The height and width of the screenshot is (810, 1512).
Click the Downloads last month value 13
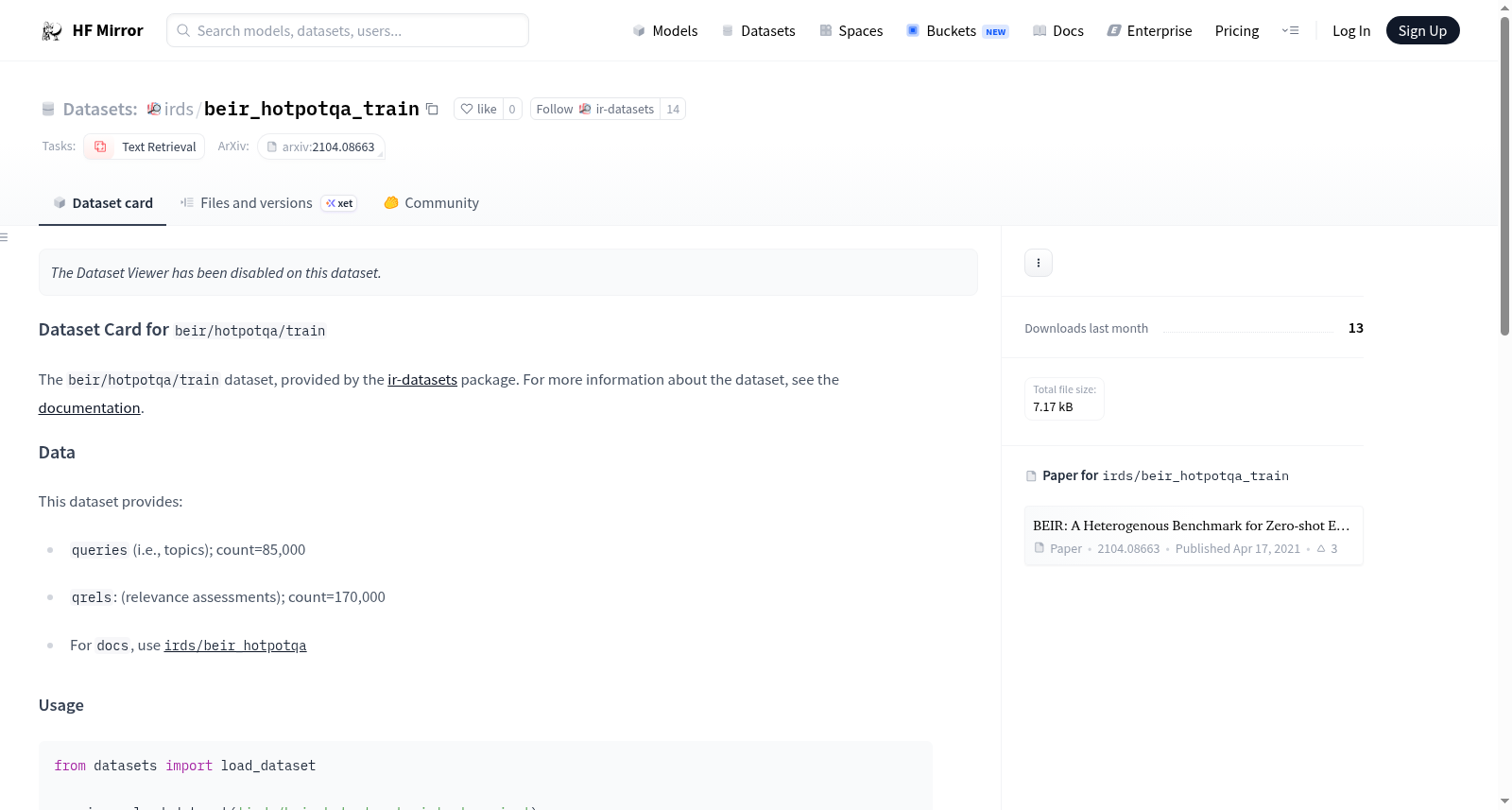coord(1356,328)
